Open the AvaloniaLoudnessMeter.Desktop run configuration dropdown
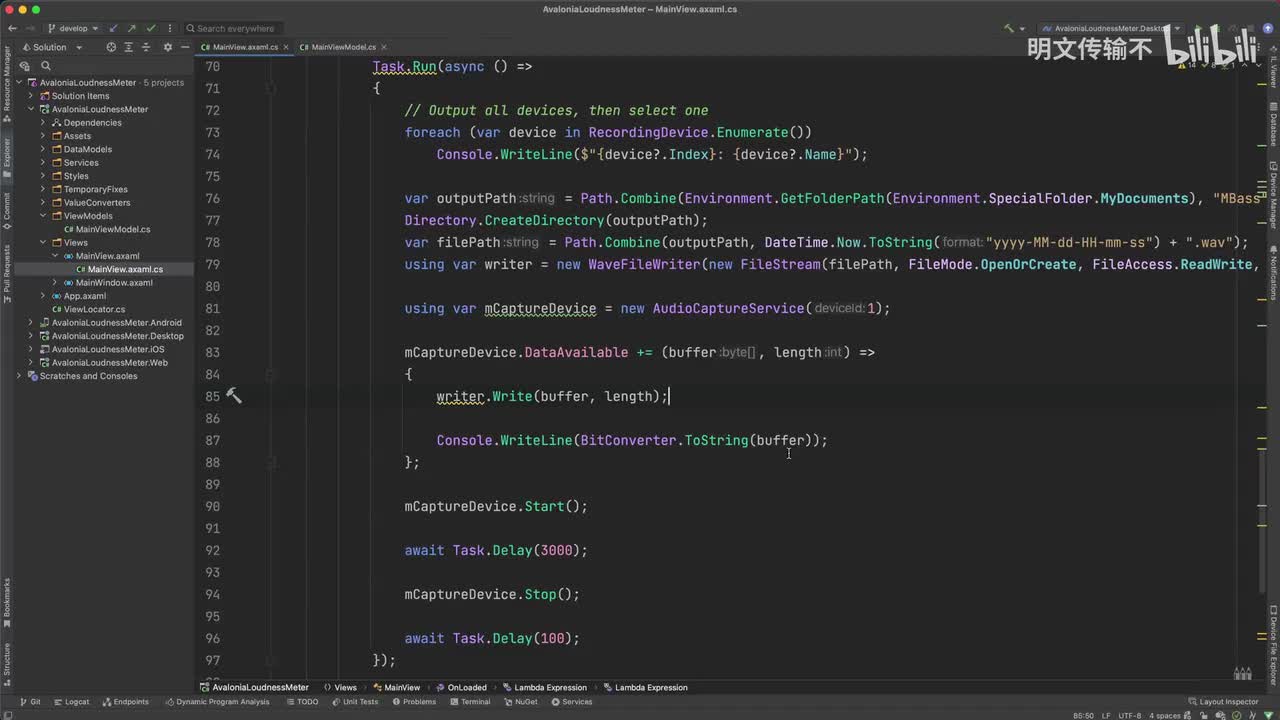The height and width of the screenshot is (720, 1280). [x=1112, y=29]
